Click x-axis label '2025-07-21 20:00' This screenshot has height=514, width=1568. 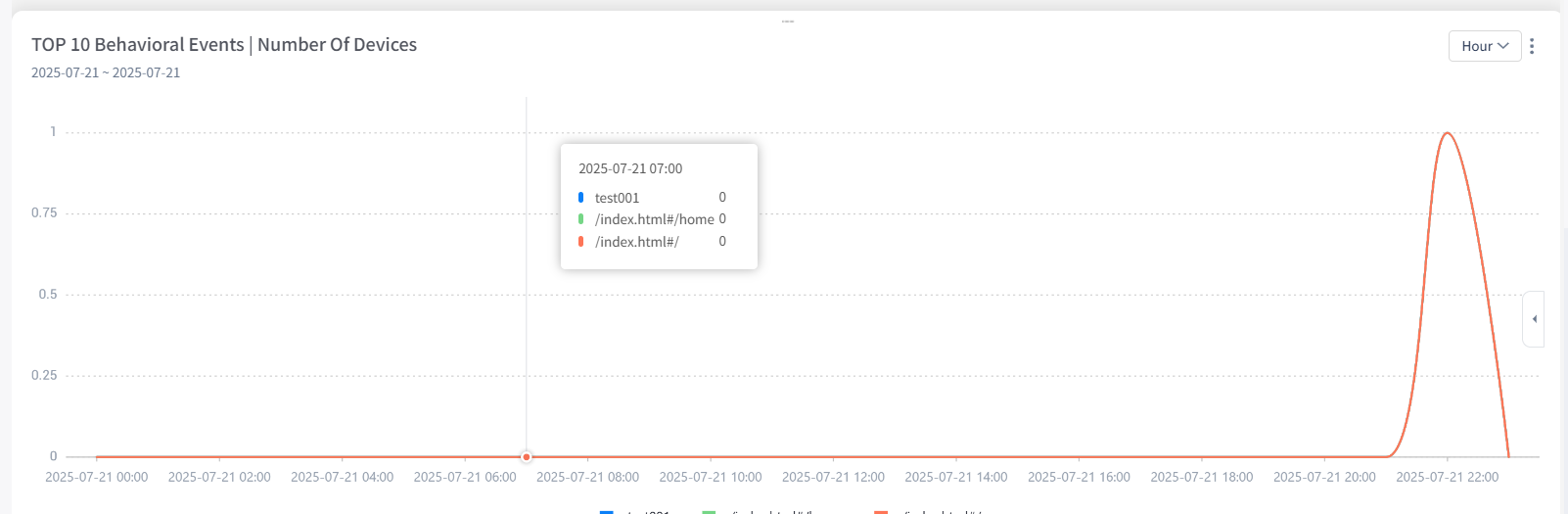click(1325, 477)
